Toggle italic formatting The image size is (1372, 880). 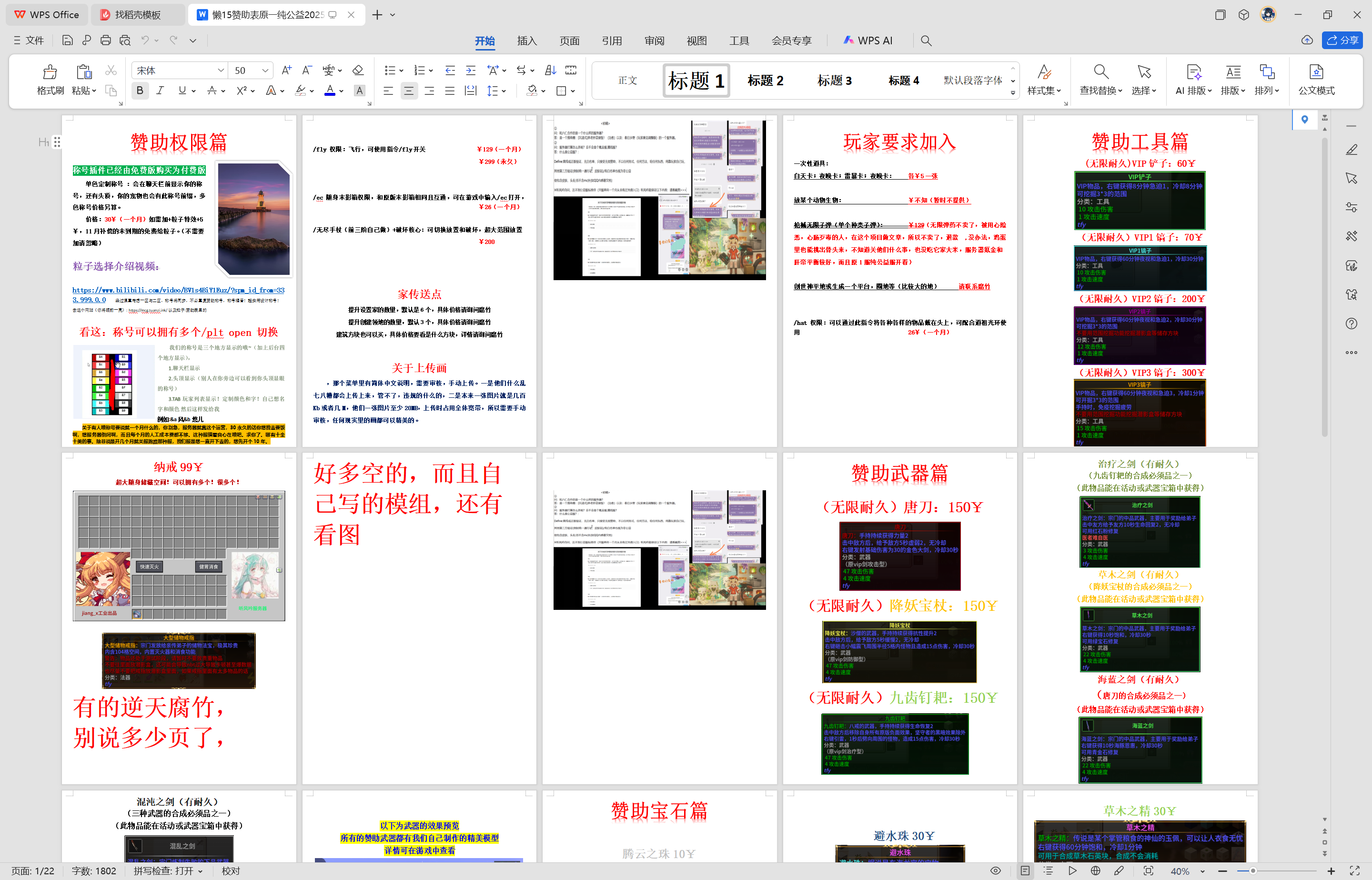(x=160, y=90)
